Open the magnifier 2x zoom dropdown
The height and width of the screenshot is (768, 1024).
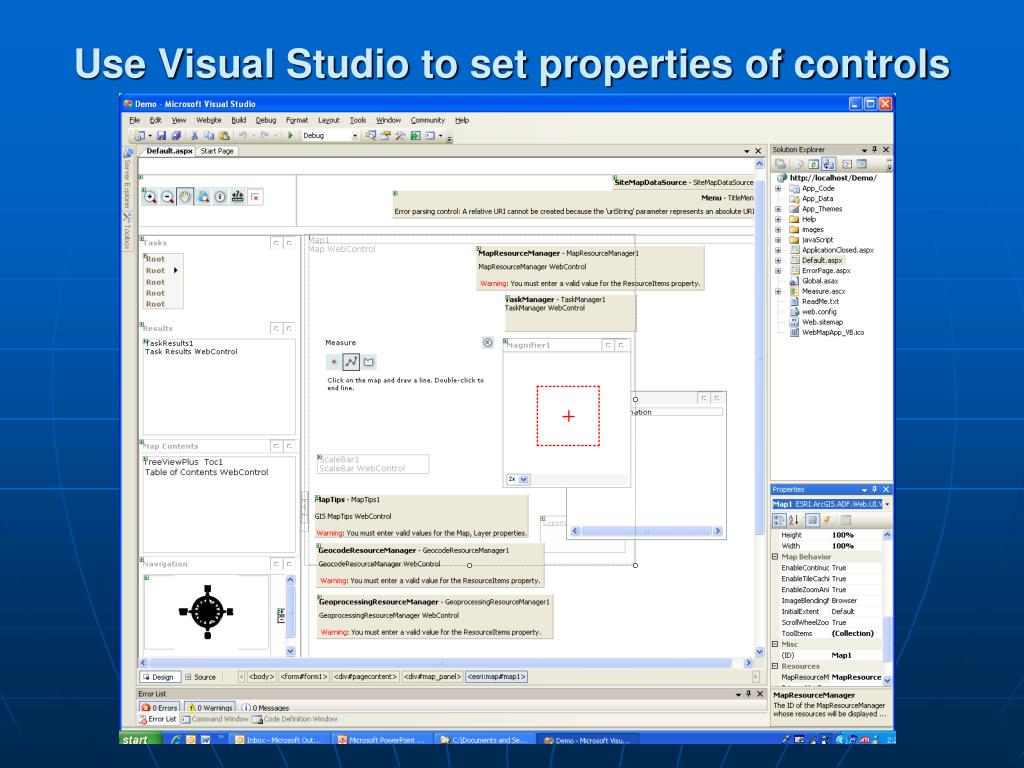(524, 479)
